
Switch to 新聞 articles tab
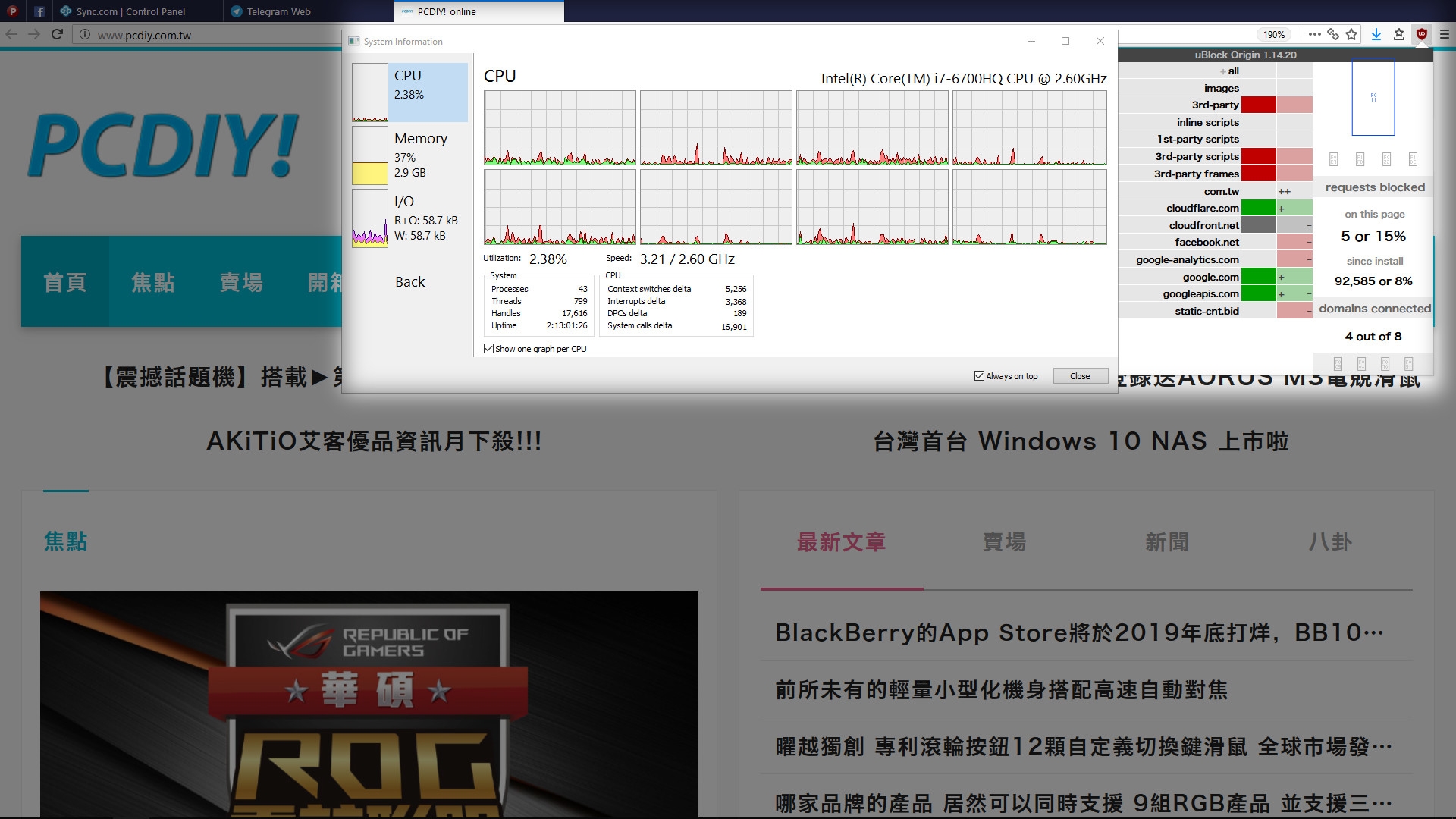point(1167,542)
